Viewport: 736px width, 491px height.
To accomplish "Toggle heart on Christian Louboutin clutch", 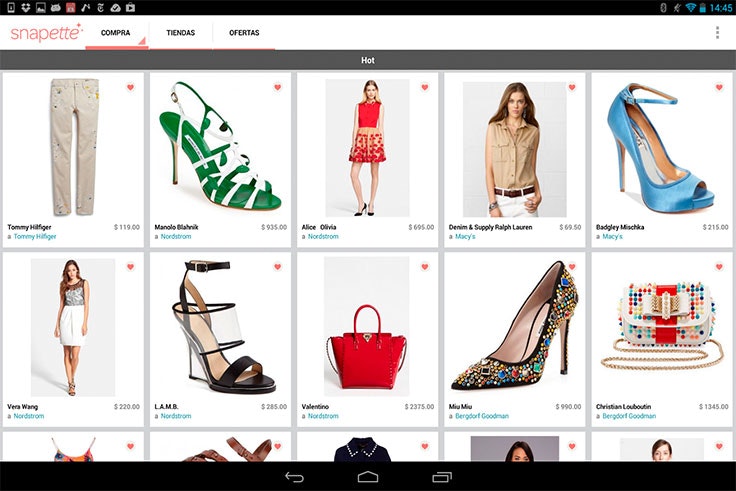I will (x=719, y=266).
